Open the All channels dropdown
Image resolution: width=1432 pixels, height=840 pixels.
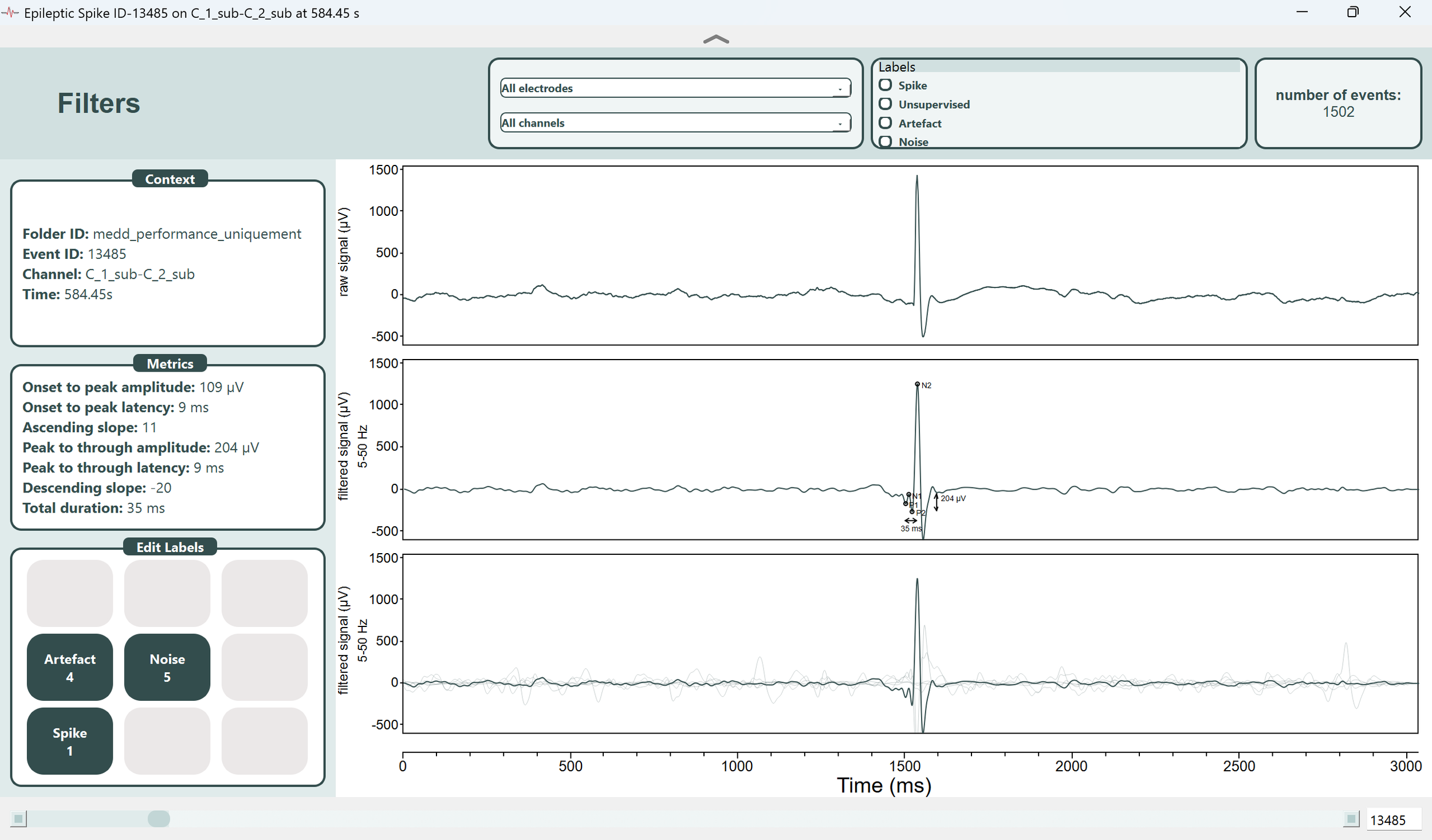675,123
